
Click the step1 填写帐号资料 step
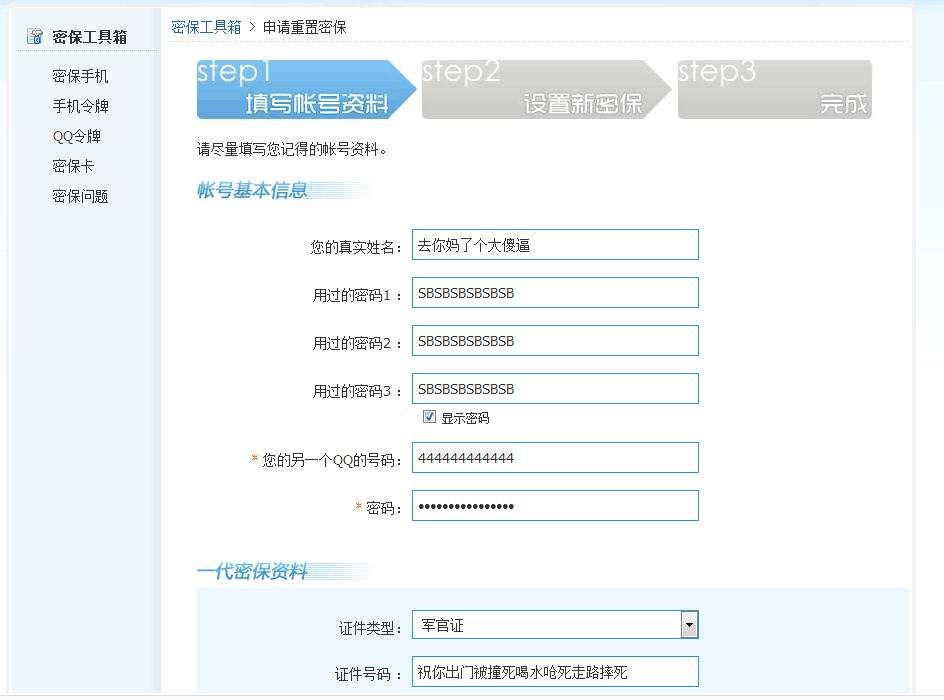[300, 90]
